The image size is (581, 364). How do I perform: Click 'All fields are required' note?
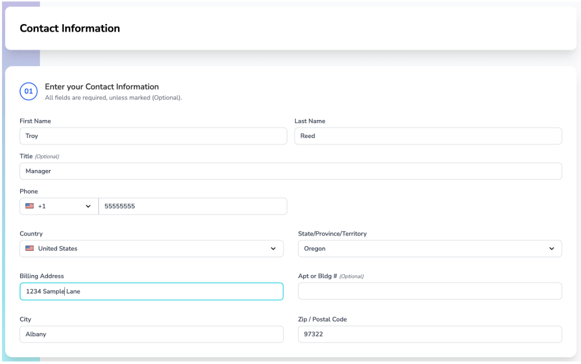(113, 98)
